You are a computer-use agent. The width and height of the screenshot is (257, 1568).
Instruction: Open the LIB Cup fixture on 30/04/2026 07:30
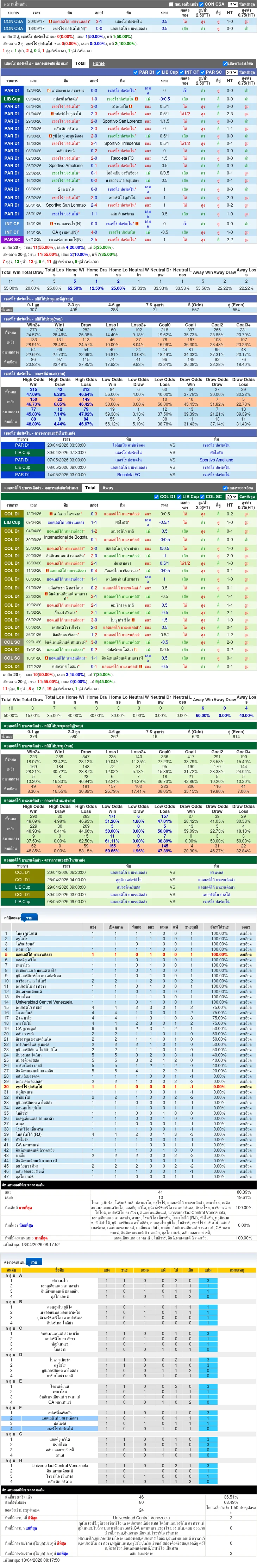click(22, 452)
